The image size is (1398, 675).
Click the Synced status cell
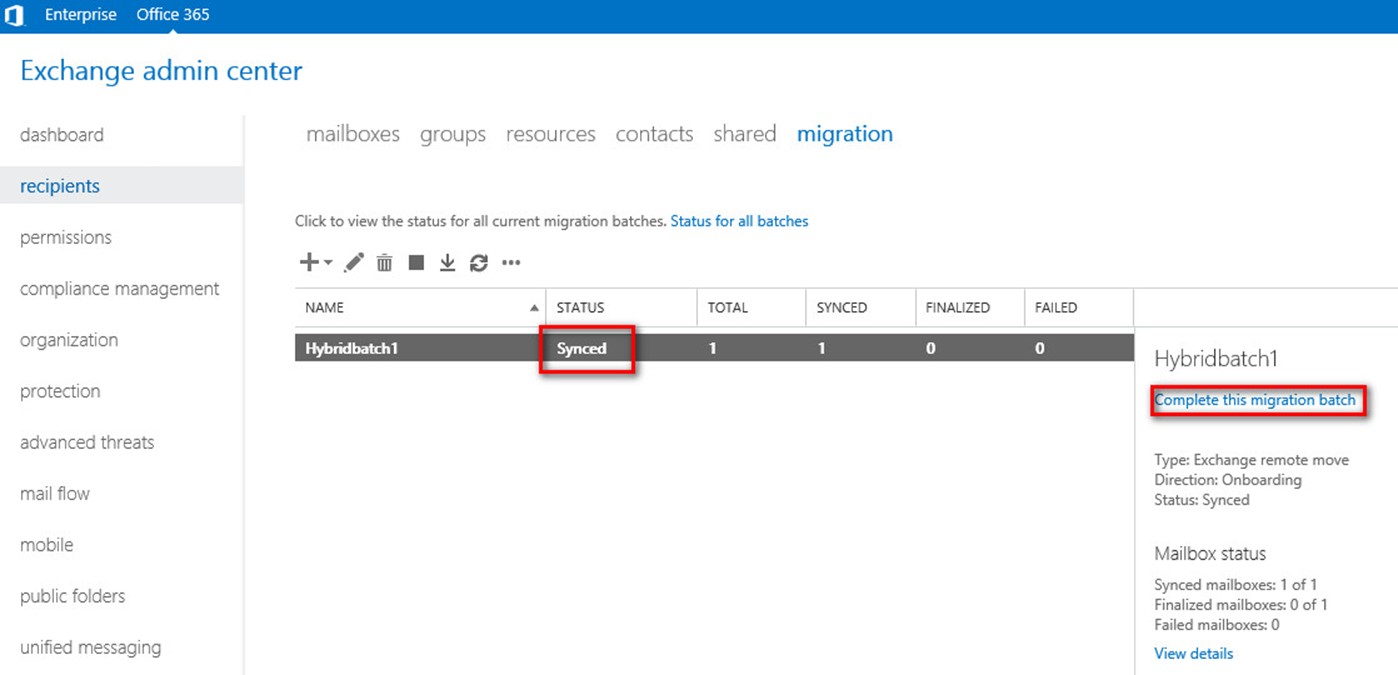click(582, 349)
